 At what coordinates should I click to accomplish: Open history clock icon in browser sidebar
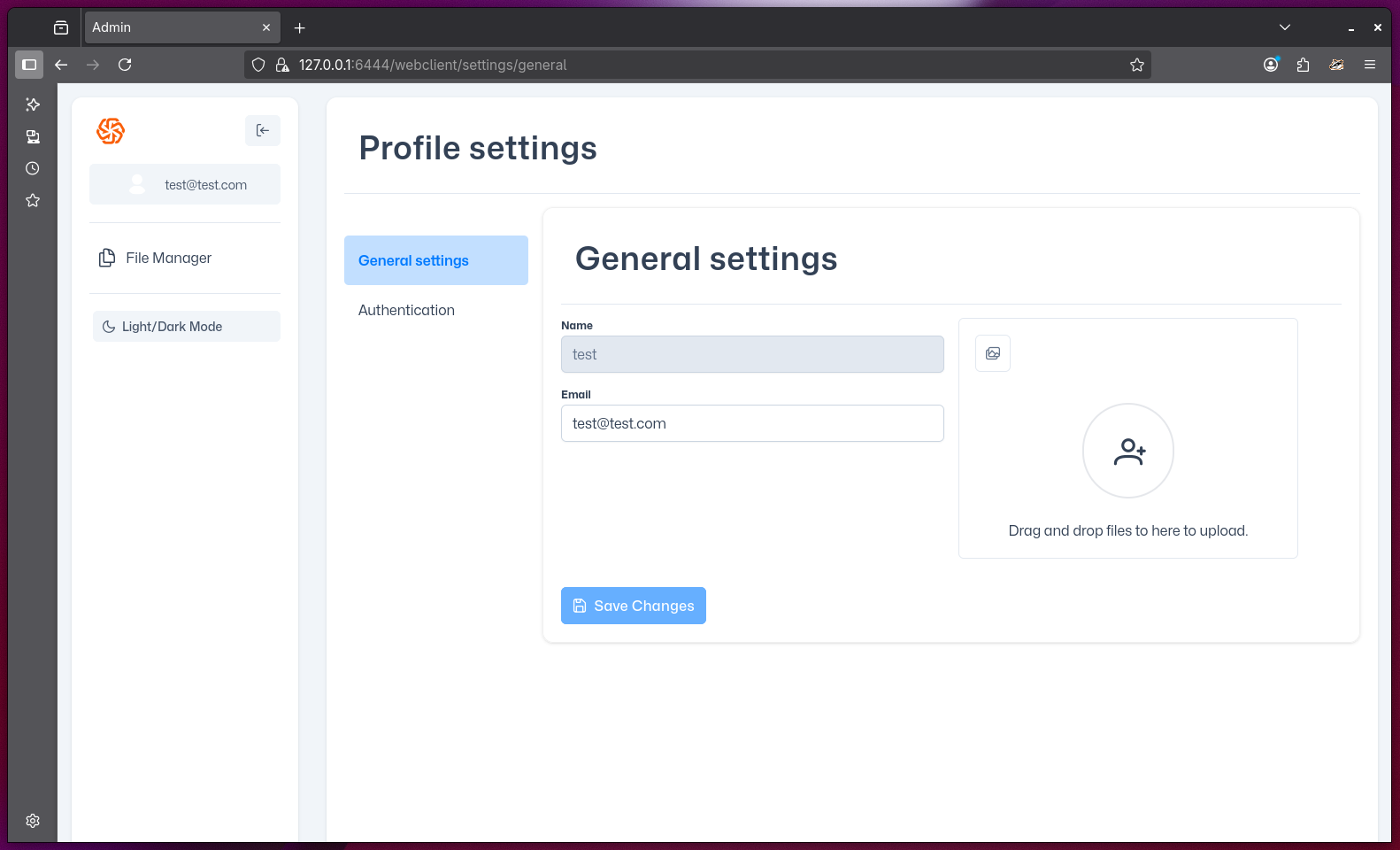(x=33, y=168)
